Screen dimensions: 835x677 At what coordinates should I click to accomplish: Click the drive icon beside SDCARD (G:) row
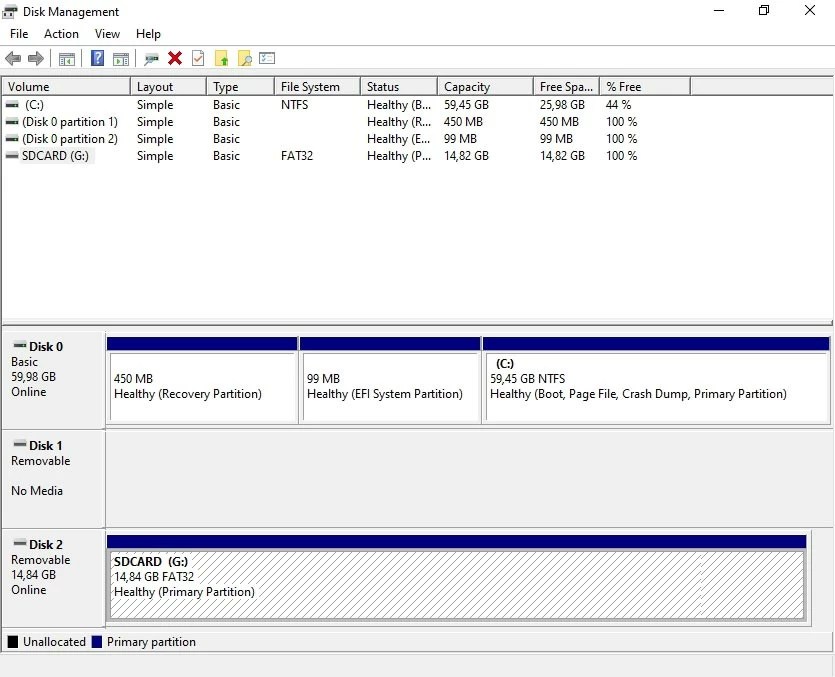click(x=12, y=156)
